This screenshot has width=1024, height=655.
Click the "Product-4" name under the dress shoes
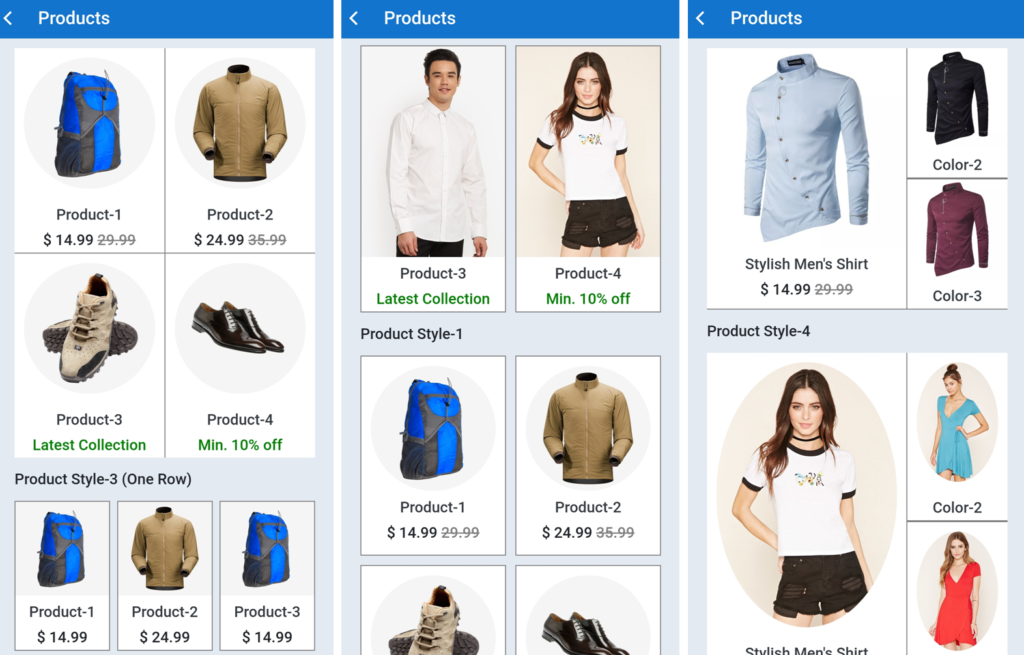point(240,419)
